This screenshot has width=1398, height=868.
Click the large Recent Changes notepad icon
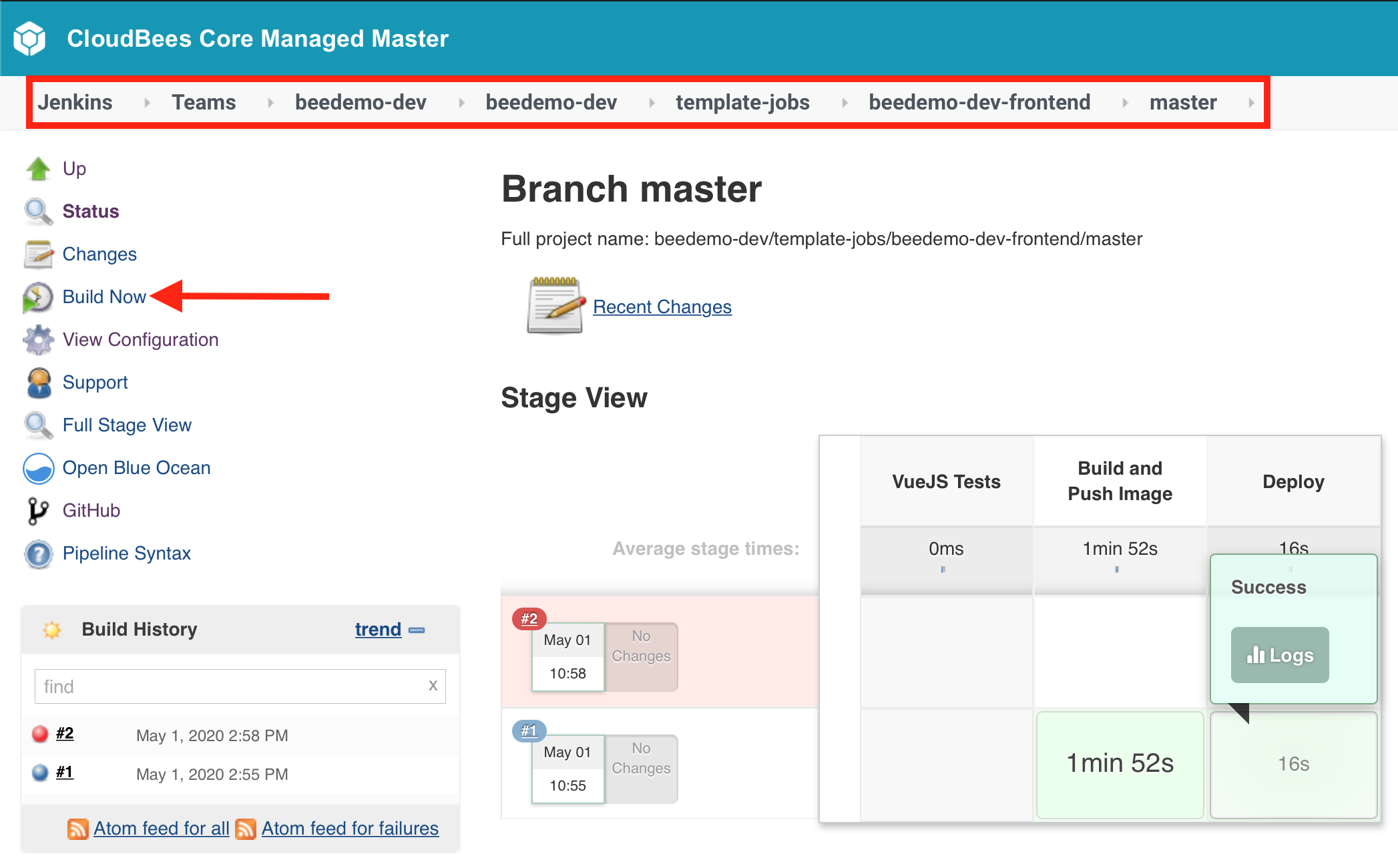tap(555, 306)
